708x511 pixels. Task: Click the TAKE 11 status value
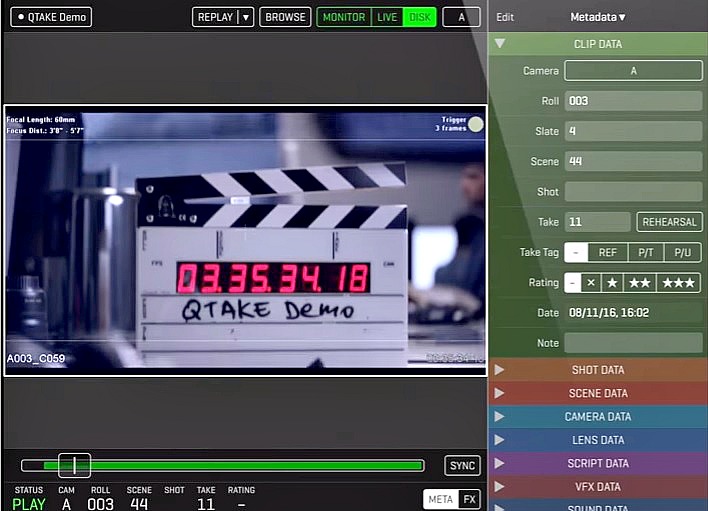pyautogui.click(x=205, y=504)
